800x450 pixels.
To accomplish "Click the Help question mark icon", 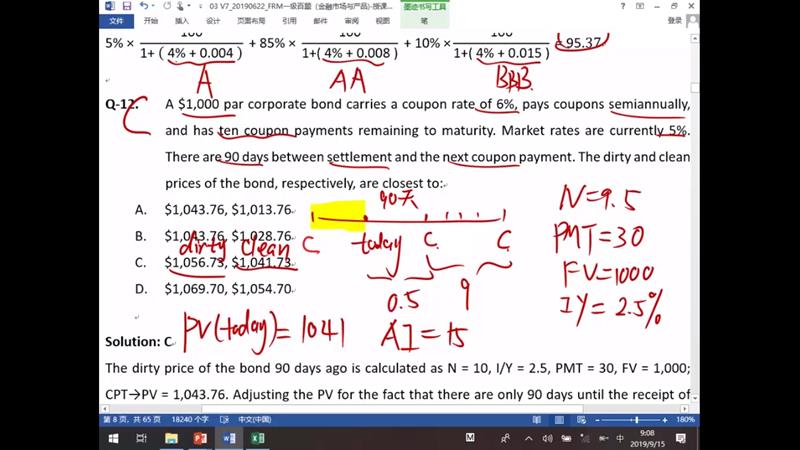I will (x=622, y=6).
